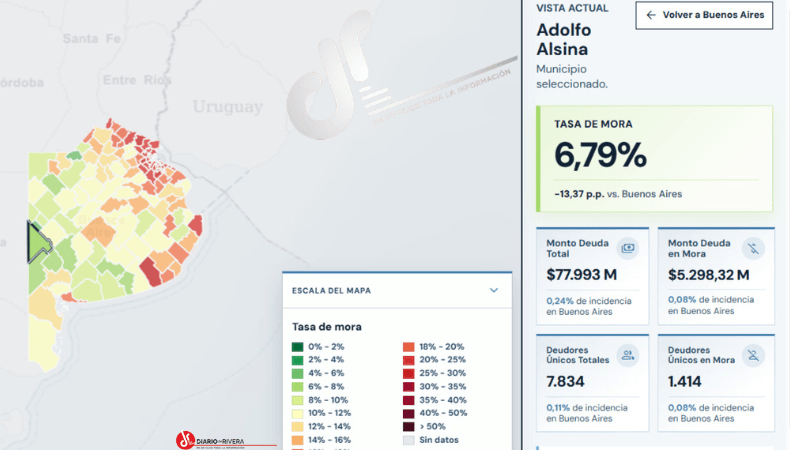
Task: Click the Deudores Únicos Totales people icon
Action: [628, 355]
